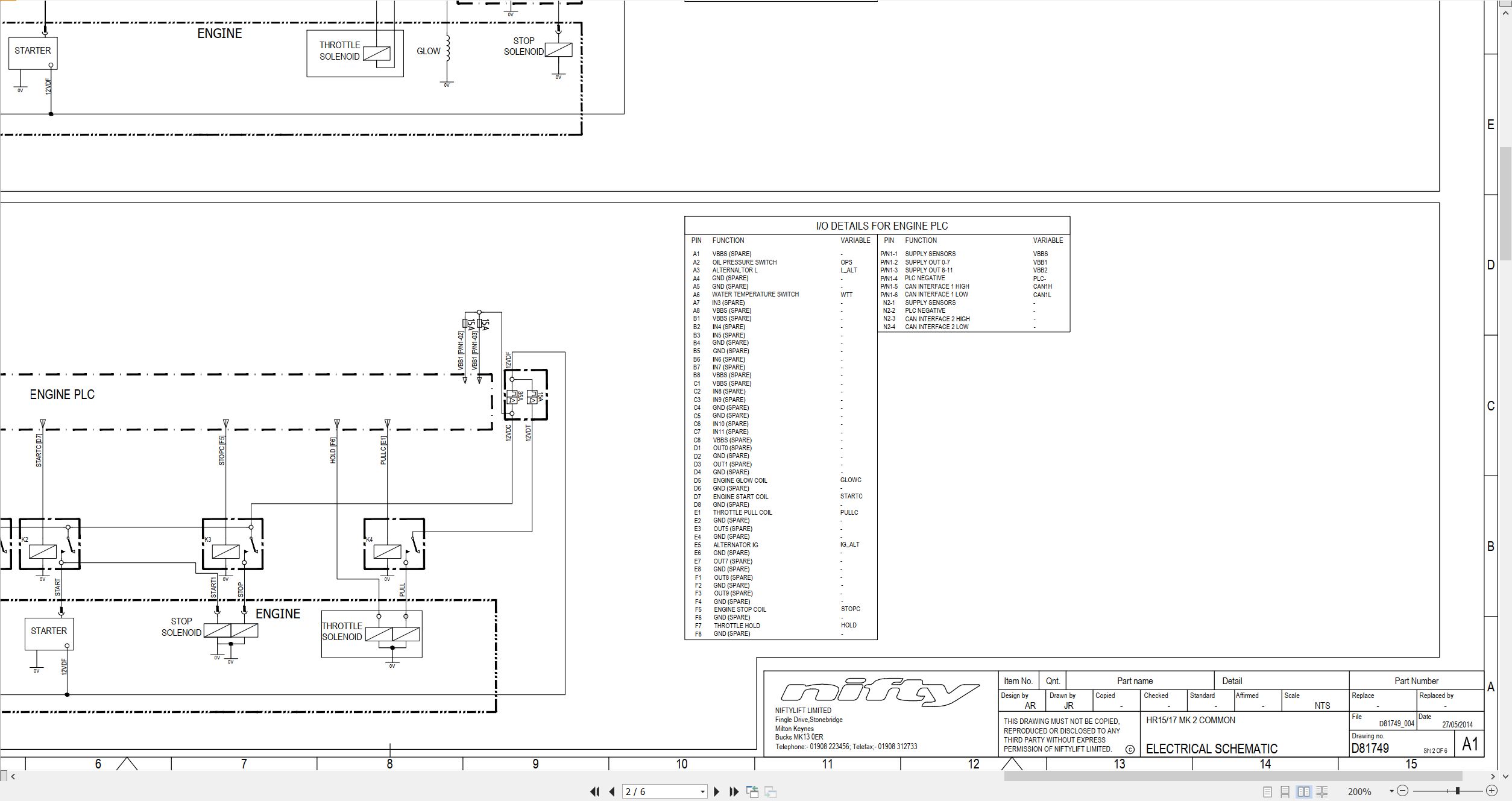
Task: Switch to continuous facing pages view
Action: (x=1321, y=791)
